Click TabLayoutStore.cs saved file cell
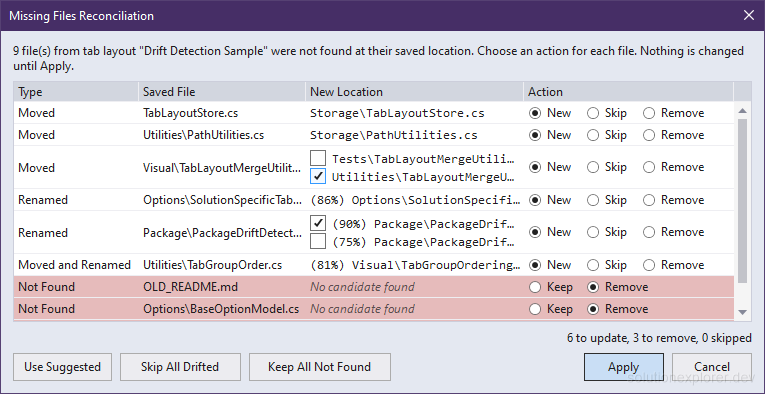Viewport: 765px width, 394px height. (222, 113)
